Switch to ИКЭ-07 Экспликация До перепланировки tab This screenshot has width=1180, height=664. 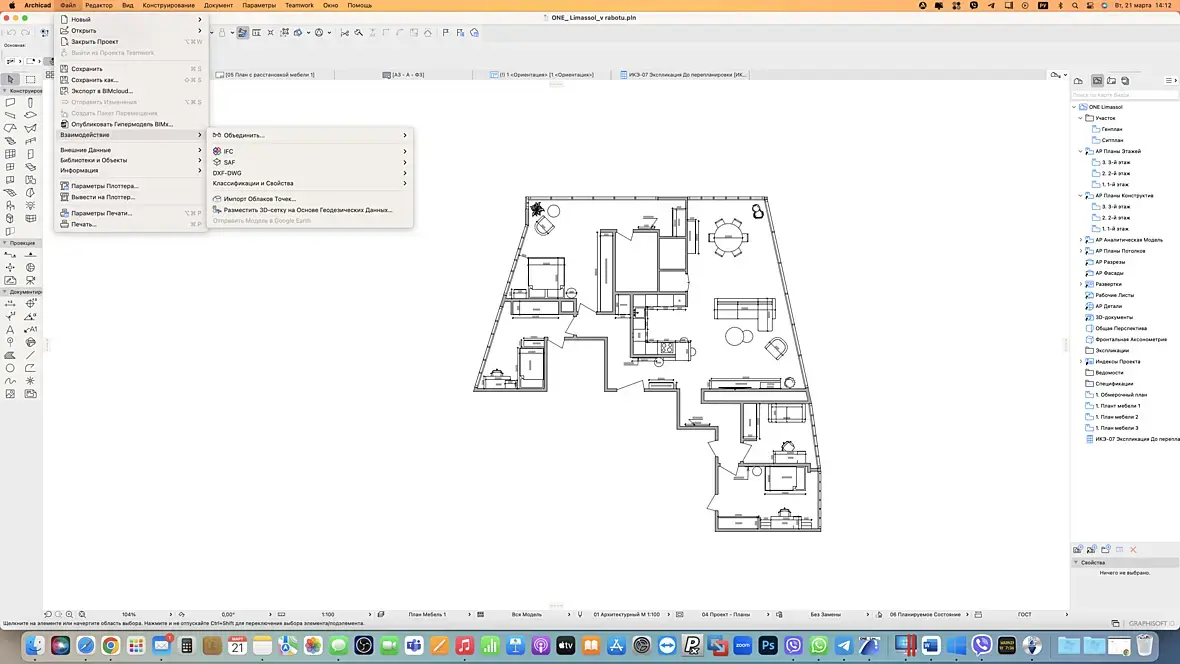683,75
